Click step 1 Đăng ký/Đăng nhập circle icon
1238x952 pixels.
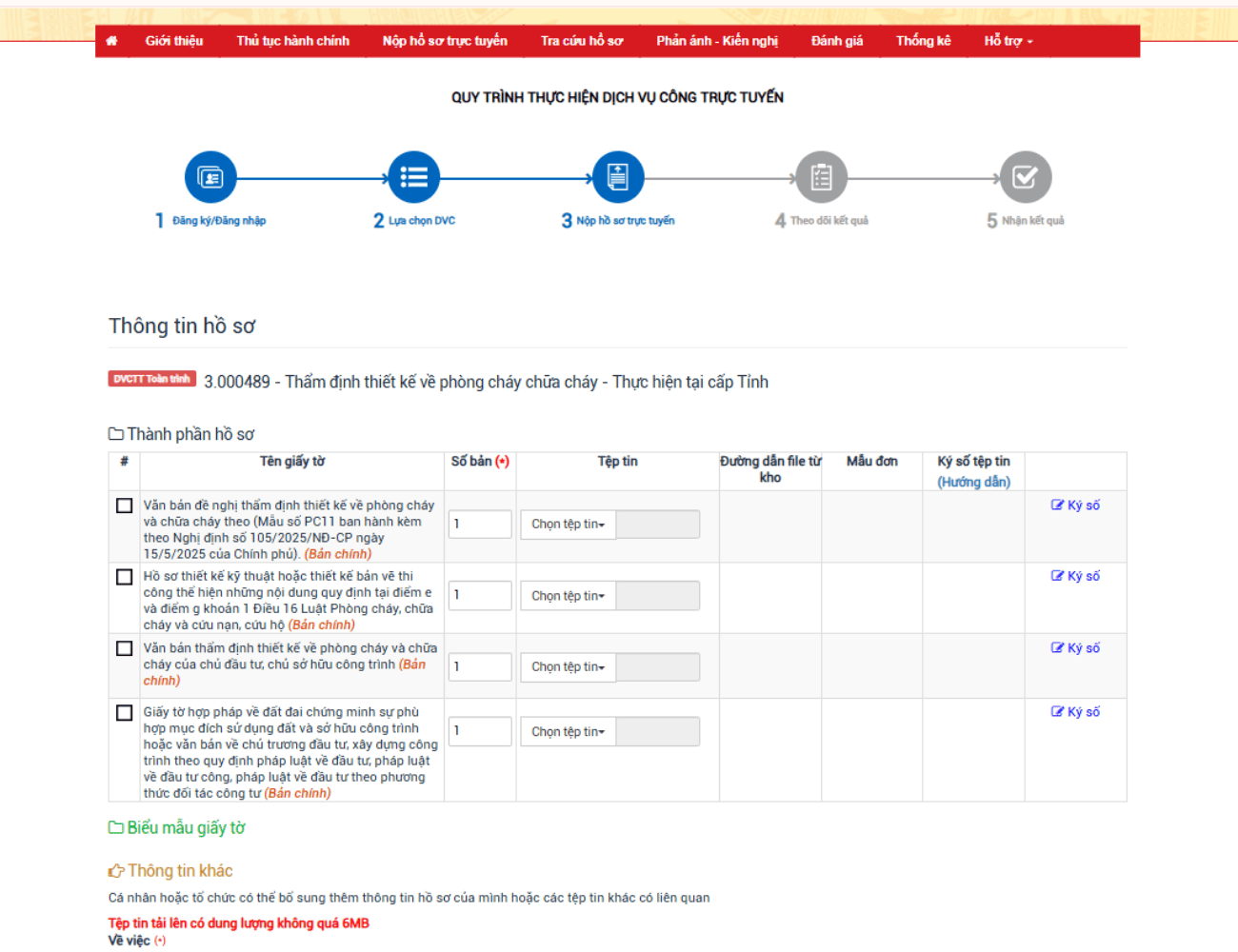(210, 177)
